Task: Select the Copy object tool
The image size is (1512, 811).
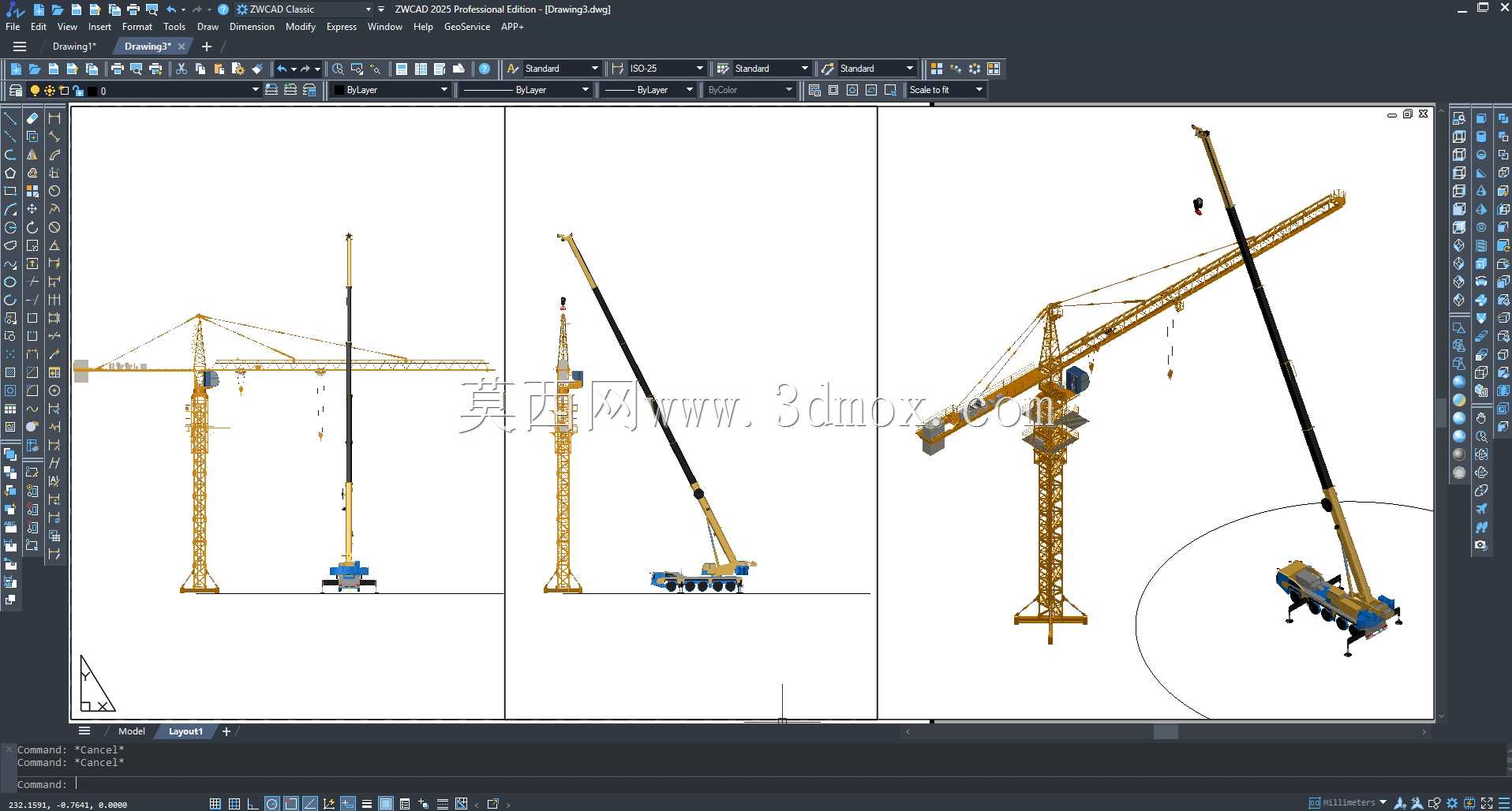Action: click(x=32, y=136)
